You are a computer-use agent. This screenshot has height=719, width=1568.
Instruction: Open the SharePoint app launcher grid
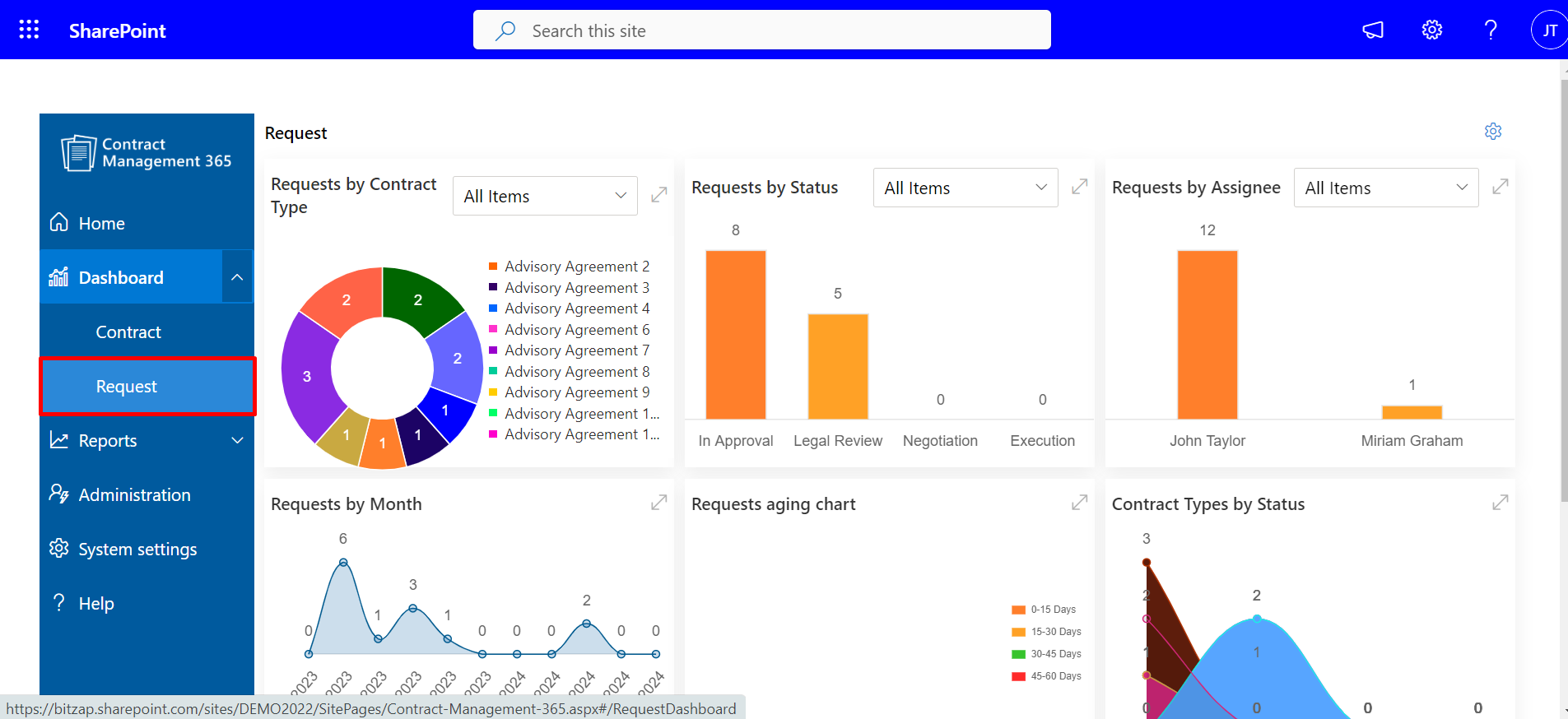[x=29, y=30]
